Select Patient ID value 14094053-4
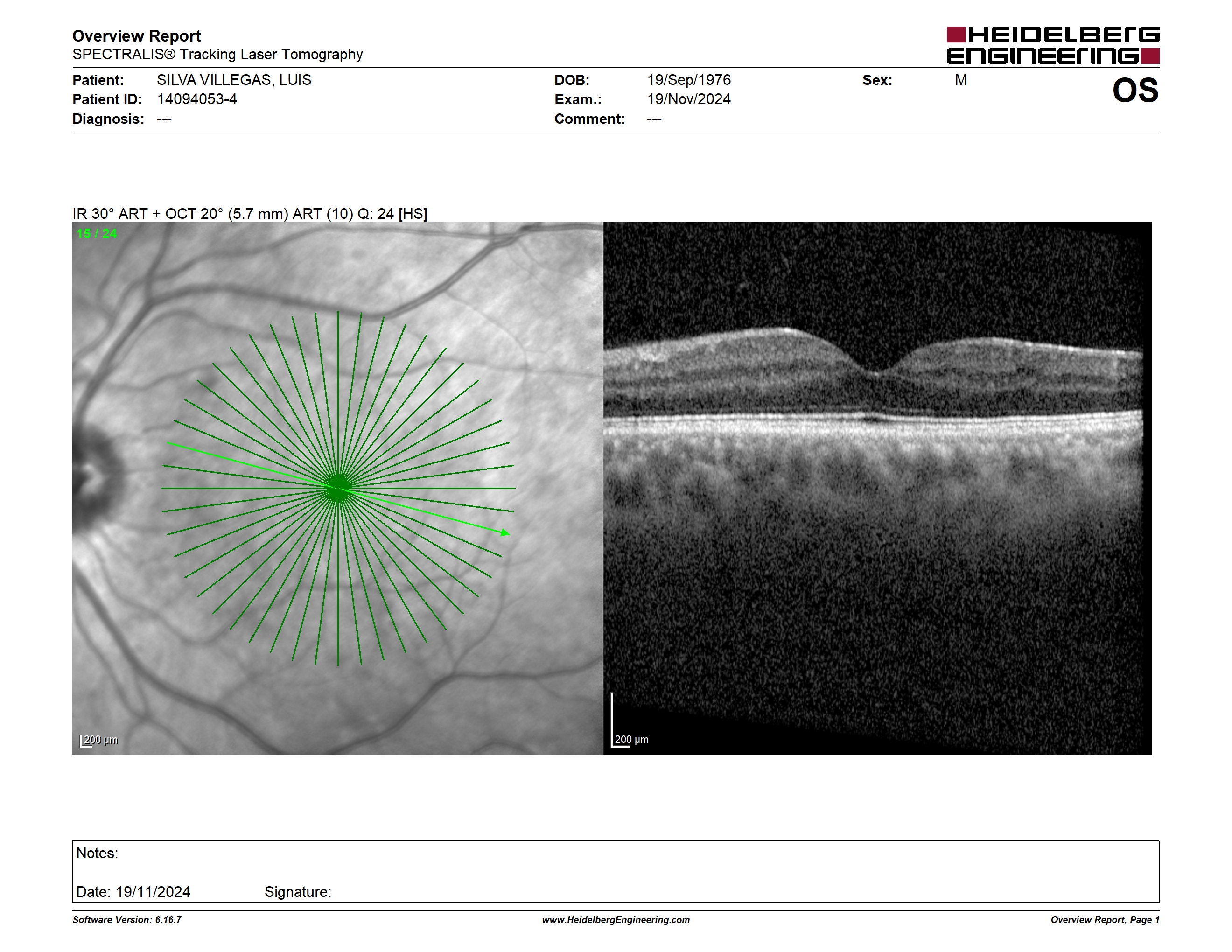Screen dimensions: 1232x952 (197, 99)
